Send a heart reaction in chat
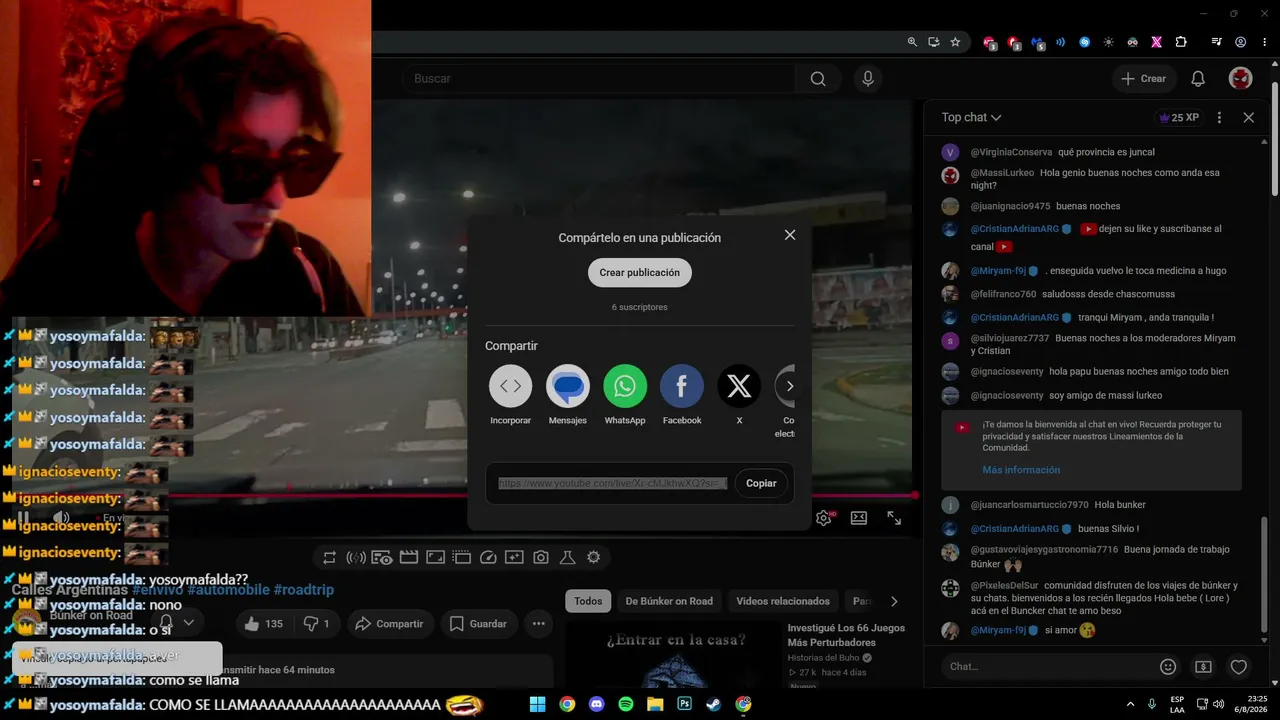 point(1239,666)
